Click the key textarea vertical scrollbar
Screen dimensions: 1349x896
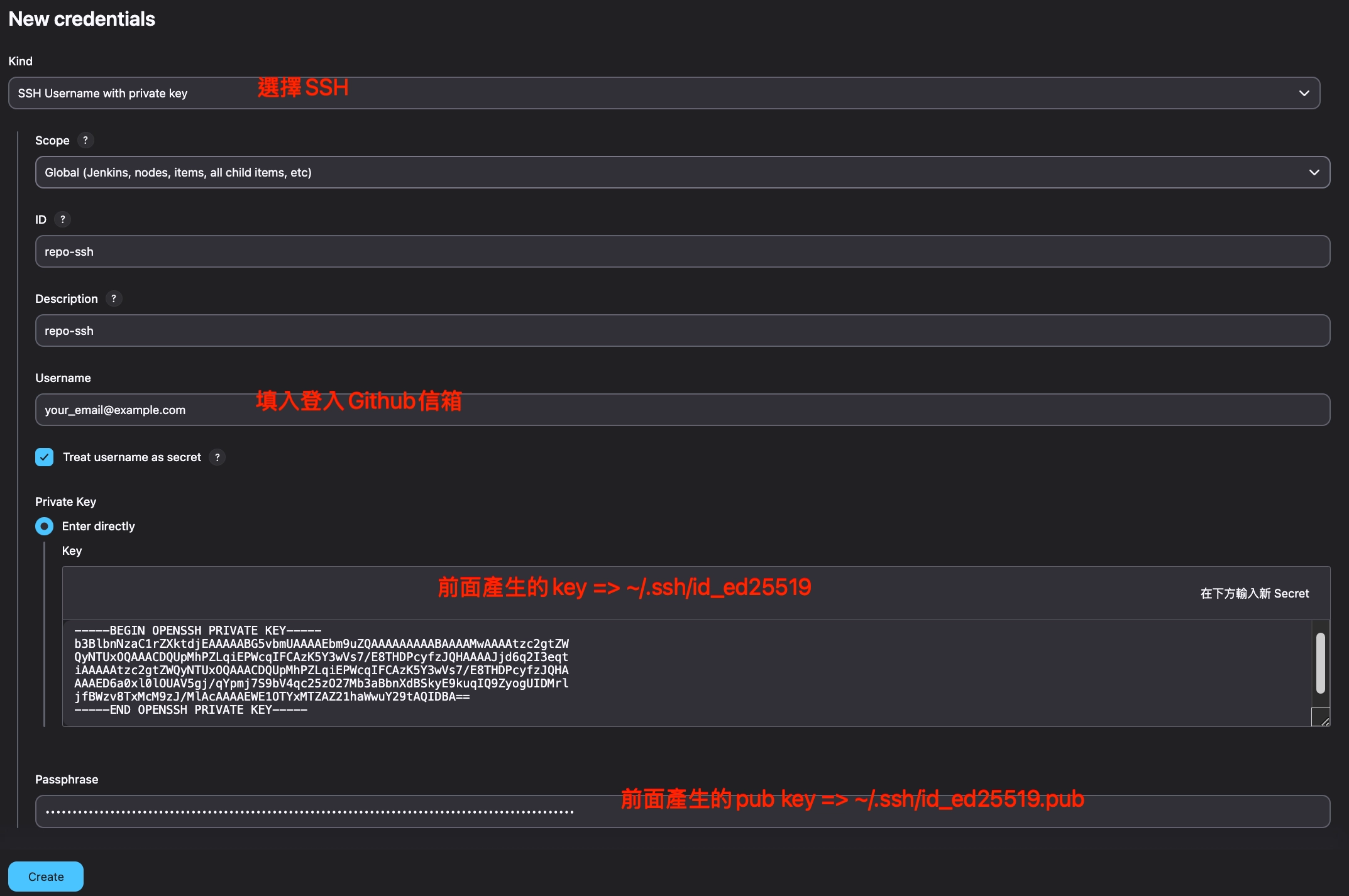point(1320,663)
